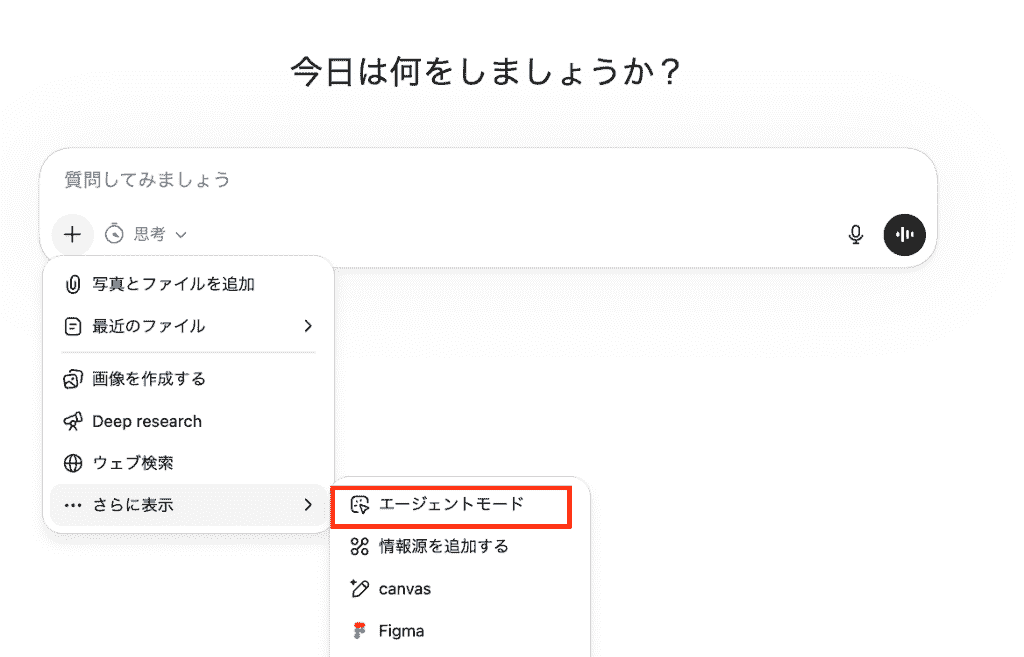Viewport: 1024px width, 657px height.
Task: Click the globe icon for ウェブ検索
Action: pos(72,463)
